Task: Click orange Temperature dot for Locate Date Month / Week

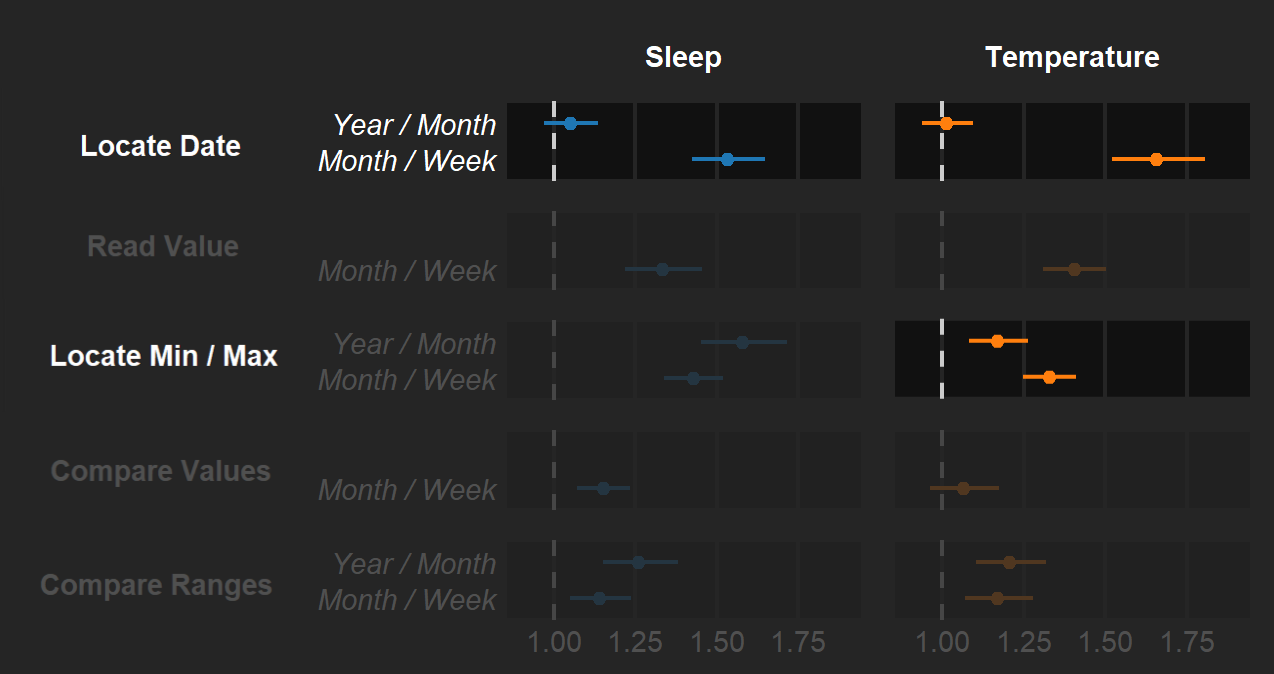Action: coord(1156,159)
